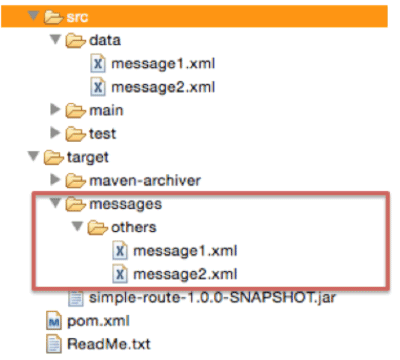Select message1.xml under others folder
Image resolution: width=400 pixels, height=360 pixels.
click(185, 251)
